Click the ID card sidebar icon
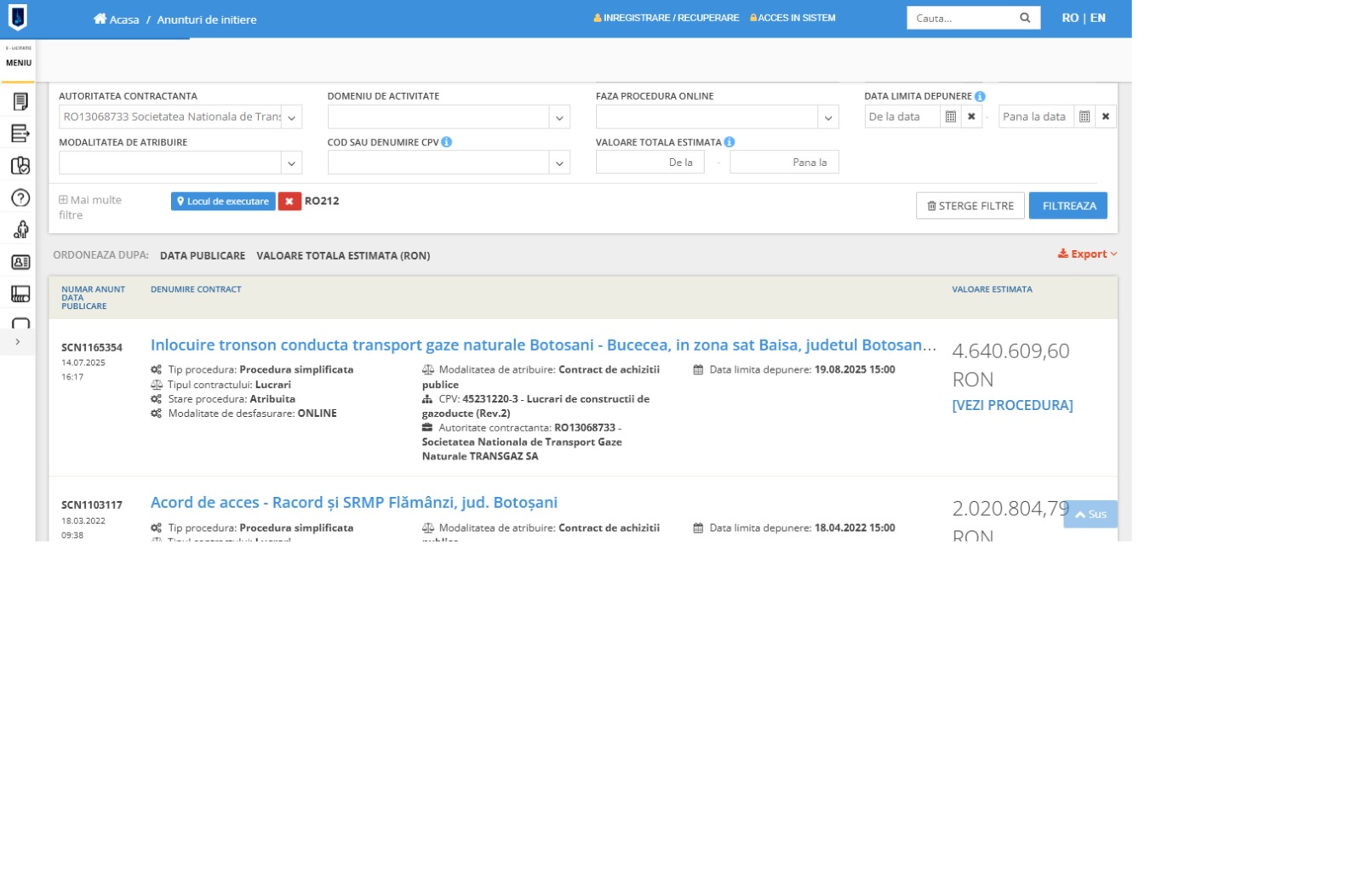Viewport: 1362px width, 896px height. click(x=20, y=262)
